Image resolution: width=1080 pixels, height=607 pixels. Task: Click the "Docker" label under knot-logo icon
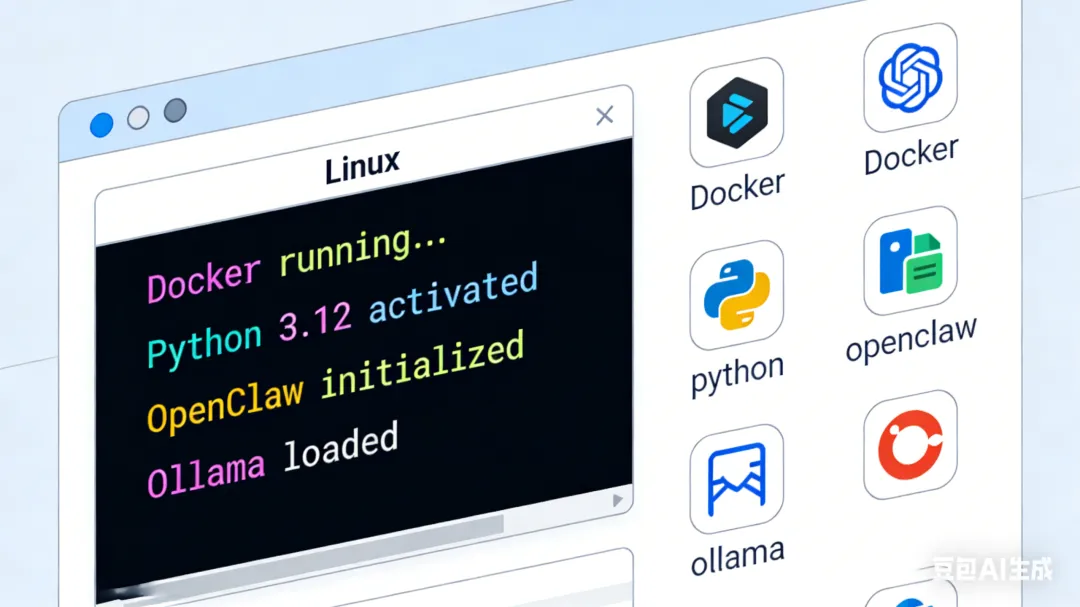coord(911,156)
